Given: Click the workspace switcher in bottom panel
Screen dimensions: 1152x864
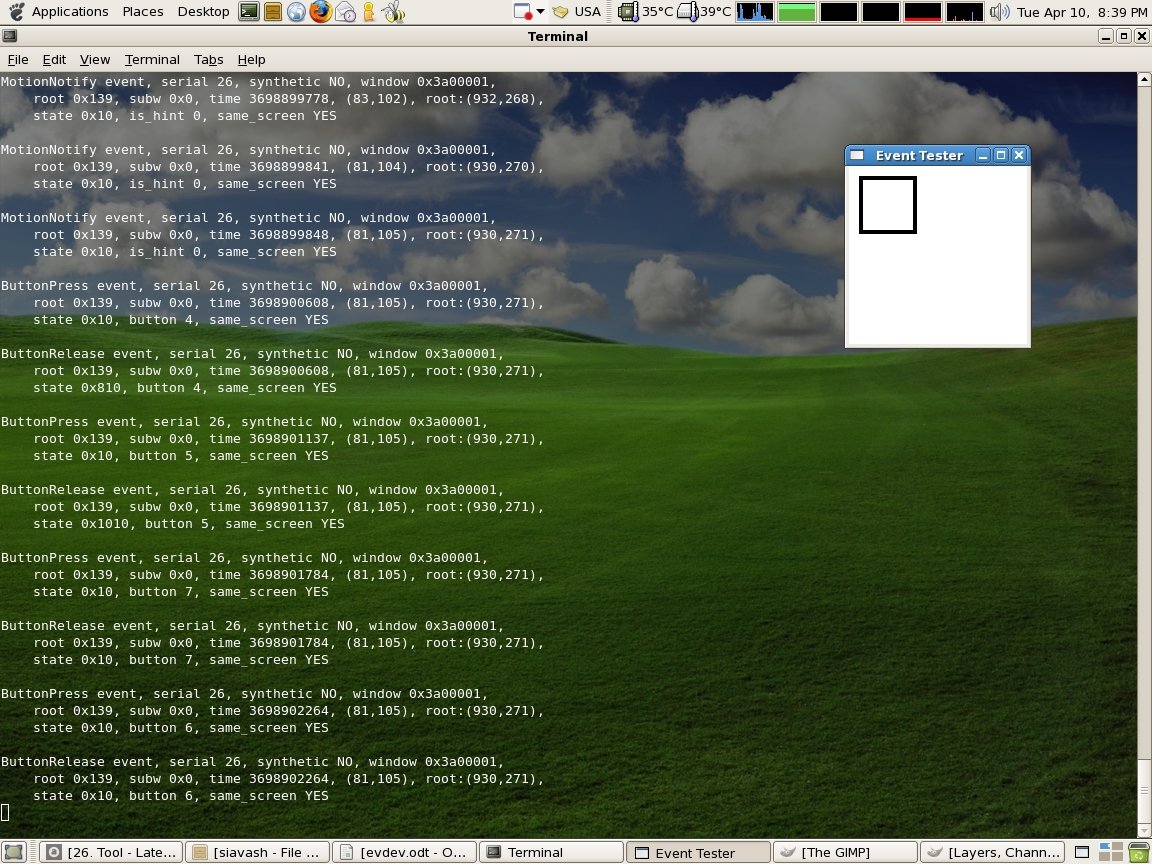Looking at the screenshot, I should [x=1110, y=852].
